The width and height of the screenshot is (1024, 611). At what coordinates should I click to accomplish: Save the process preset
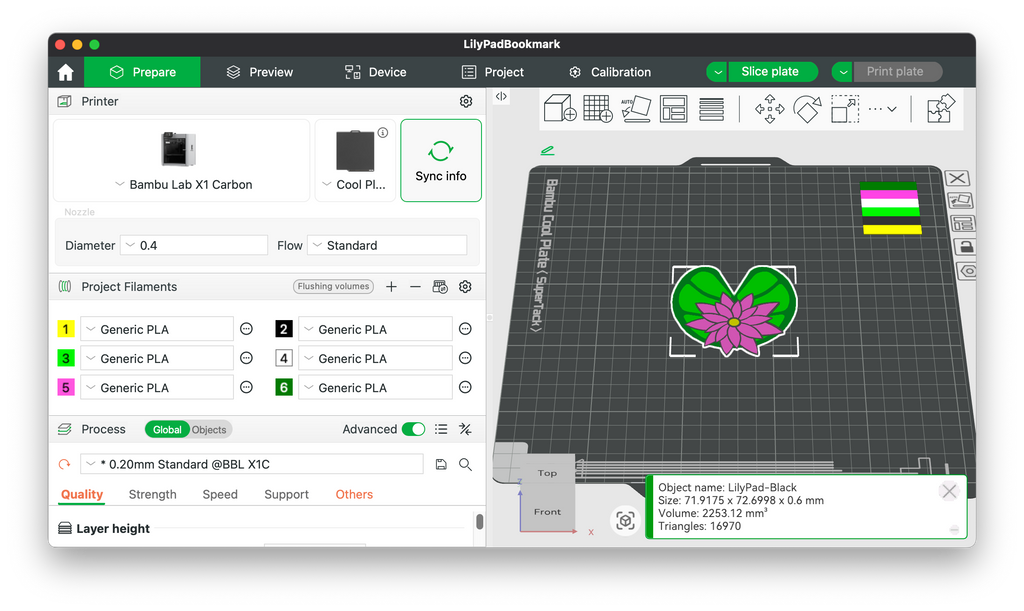[441, 464]
